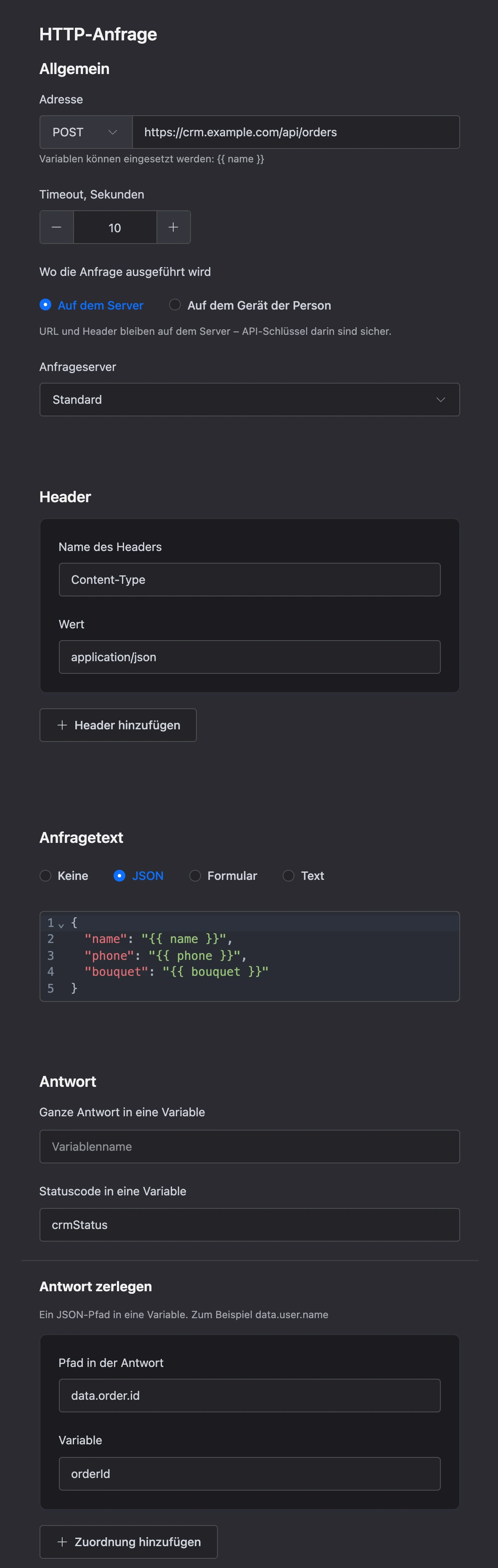Increase timeout with plus button
The height and width of the screenshot is (1568, 498).
174,227
